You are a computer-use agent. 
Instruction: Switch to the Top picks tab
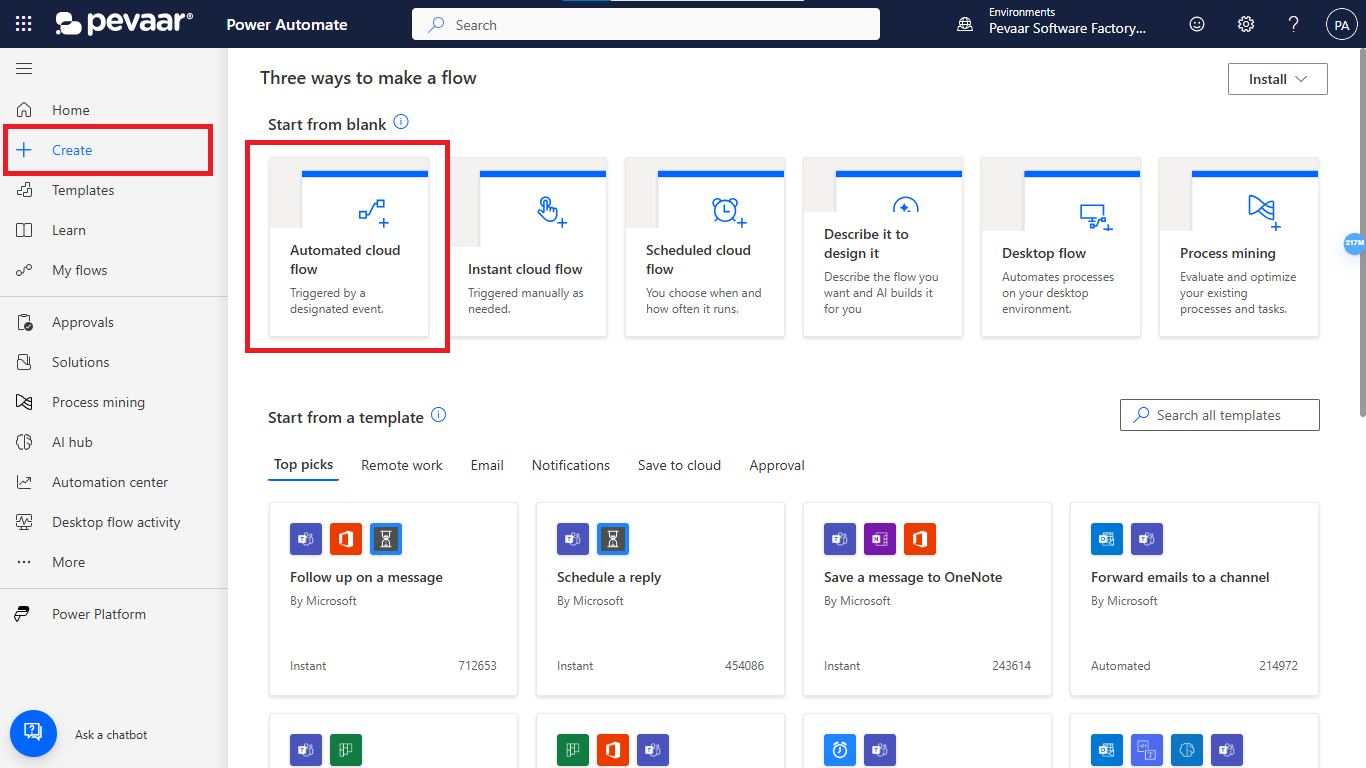point(303,465)
